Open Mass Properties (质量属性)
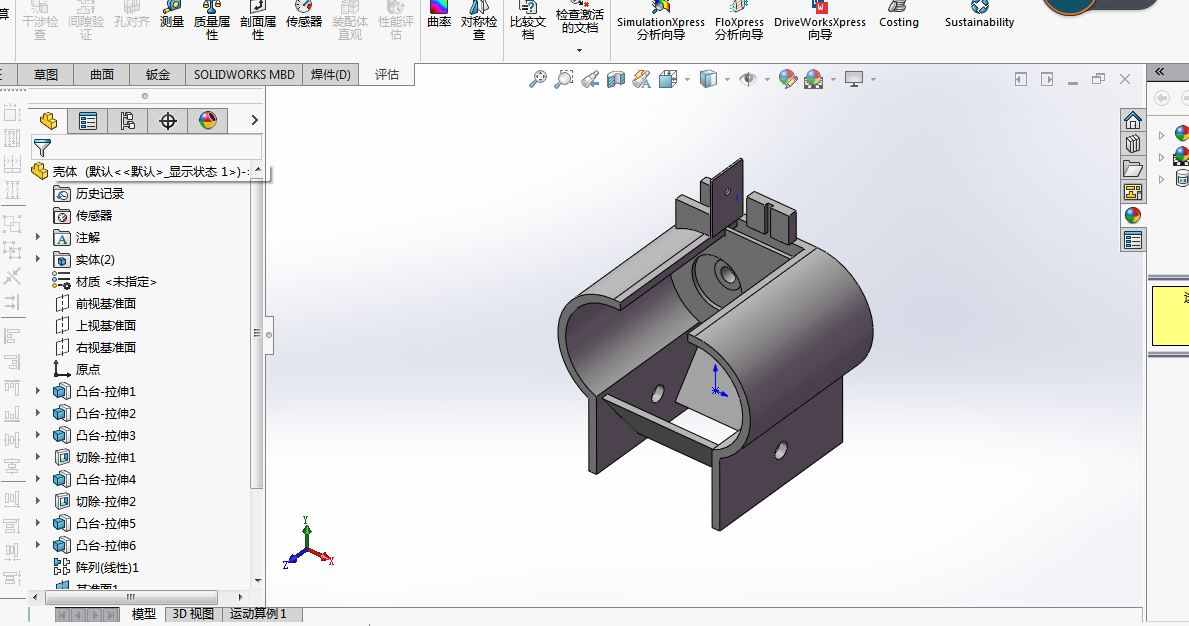Screen dimensions: 1189x626 click(212, 21)
